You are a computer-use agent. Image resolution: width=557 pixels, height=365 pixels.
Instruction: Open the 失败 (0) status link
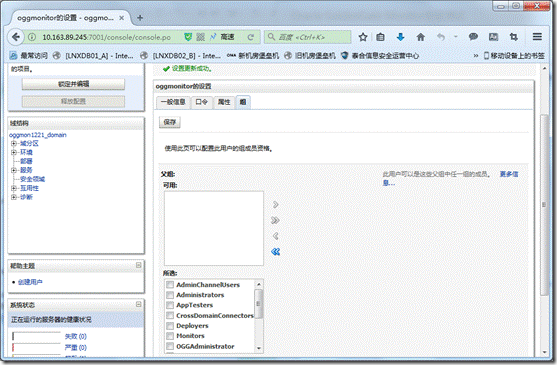pos(76,336)
